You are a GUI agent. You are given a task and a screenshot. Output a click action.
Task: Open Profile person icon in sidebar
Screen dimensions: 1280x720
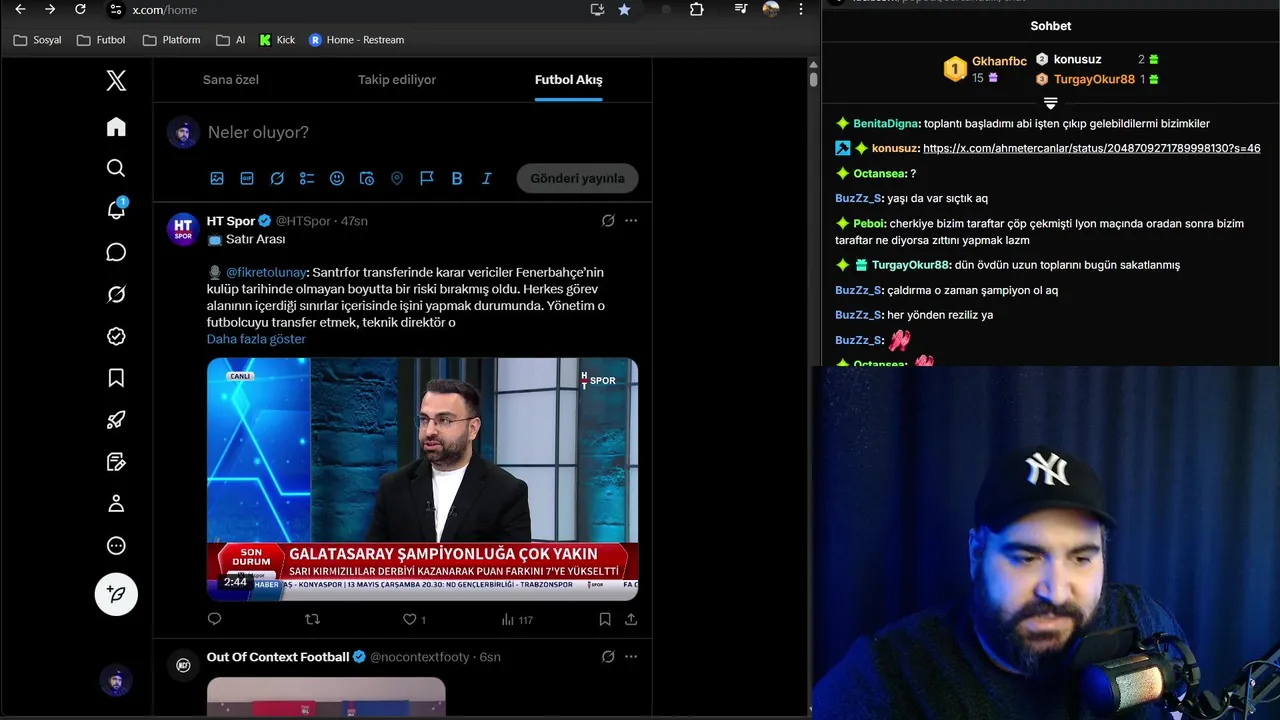[x=116, y=504]
